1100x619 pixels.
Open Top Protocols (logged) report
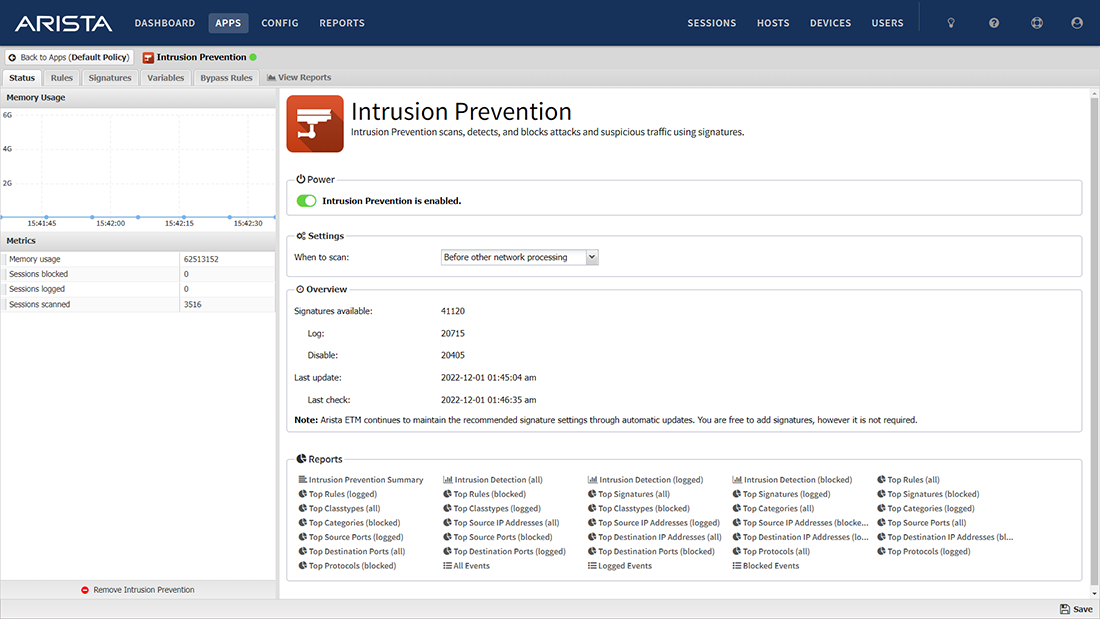coord(923,552)
